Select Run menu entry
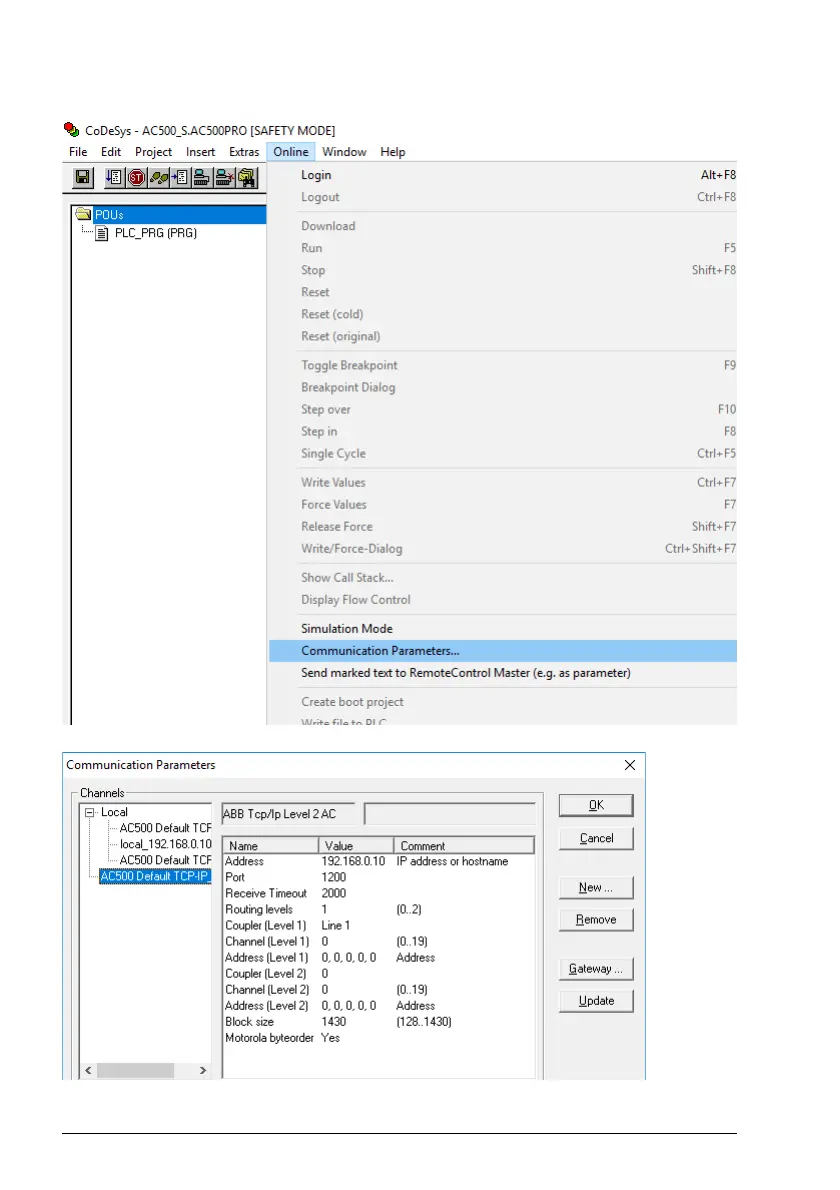This screenshot has height=1190, width=840. [x=503, y=247]
